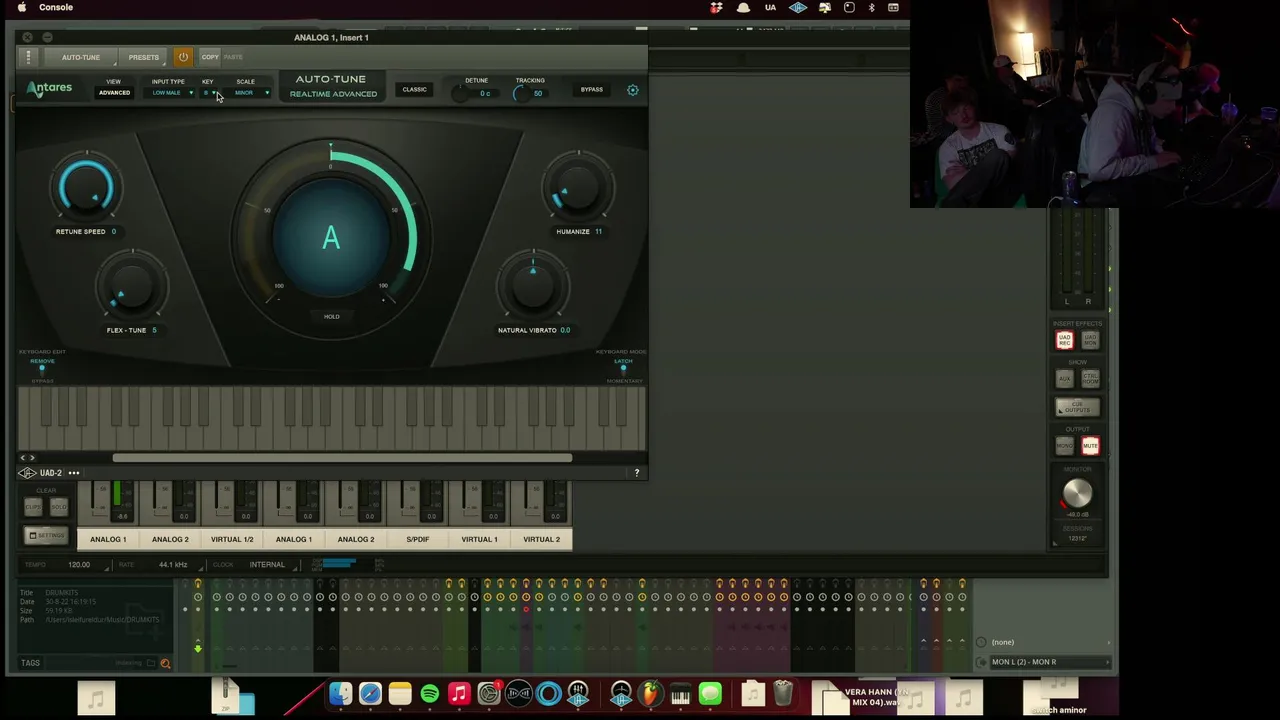Click the COPY button
Viewport: 1280px width, 720px height.
point(210,57)
